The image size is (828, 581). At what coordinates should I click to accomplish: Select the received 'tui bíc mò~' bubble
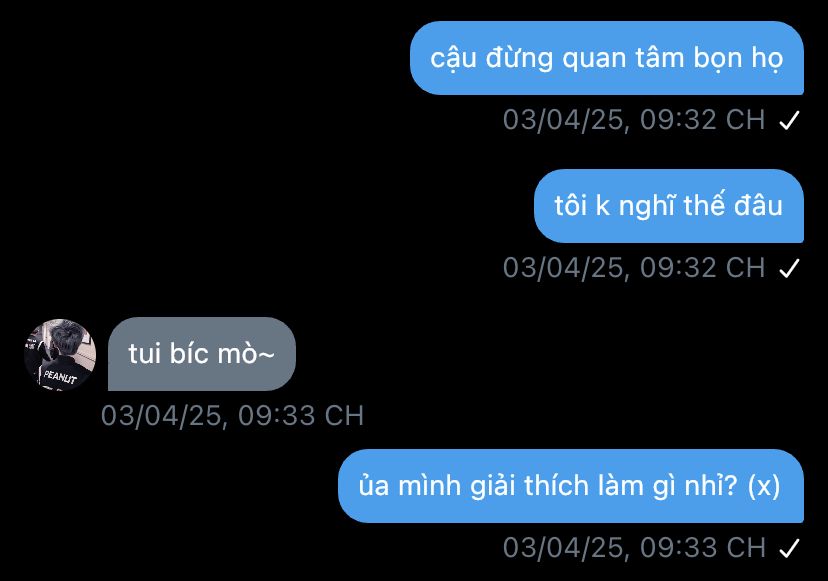coord(202,354)
